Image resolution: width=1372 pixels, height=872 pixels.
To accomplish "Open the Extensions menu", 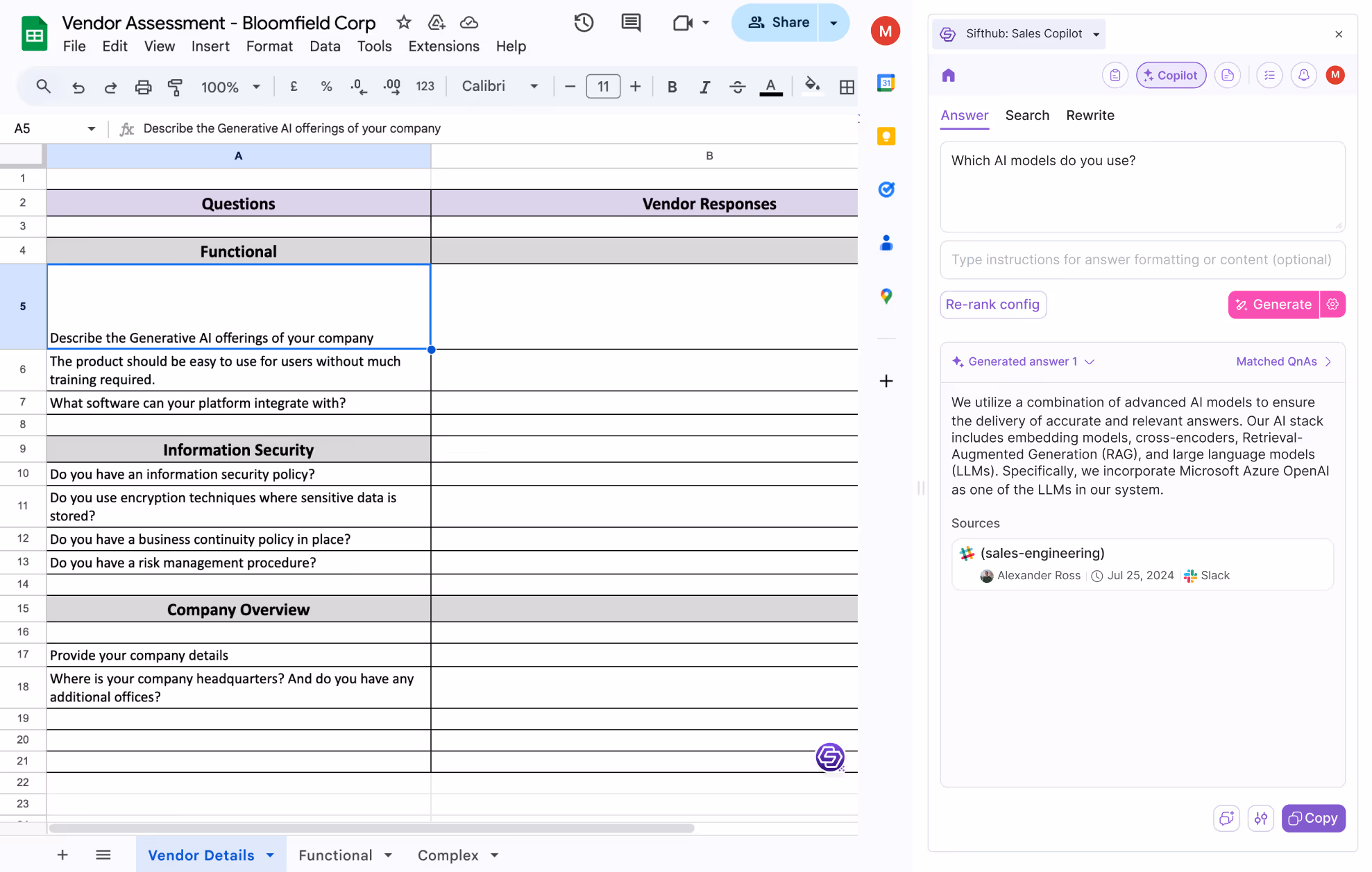I will [443, 46].
